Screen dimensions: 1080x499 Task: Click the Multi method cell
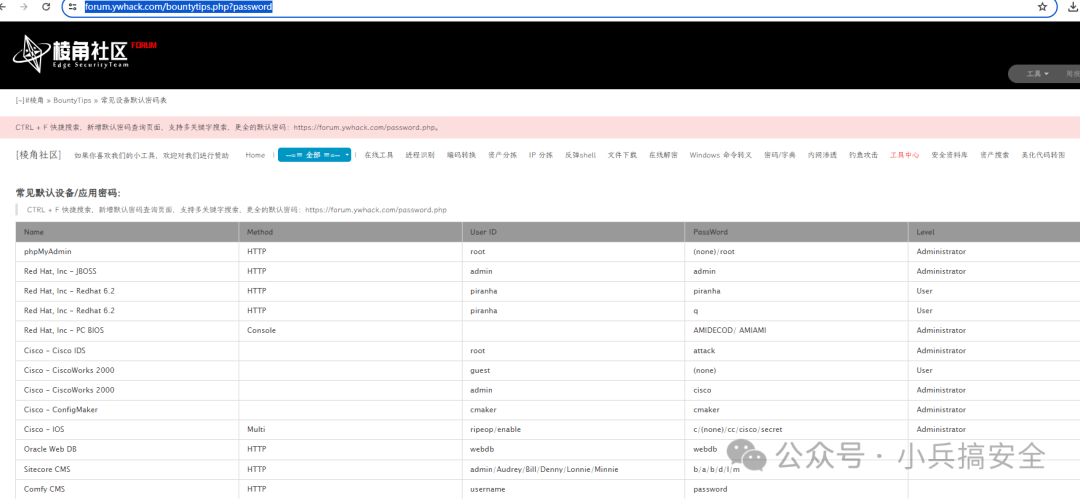tap(256, 429)
